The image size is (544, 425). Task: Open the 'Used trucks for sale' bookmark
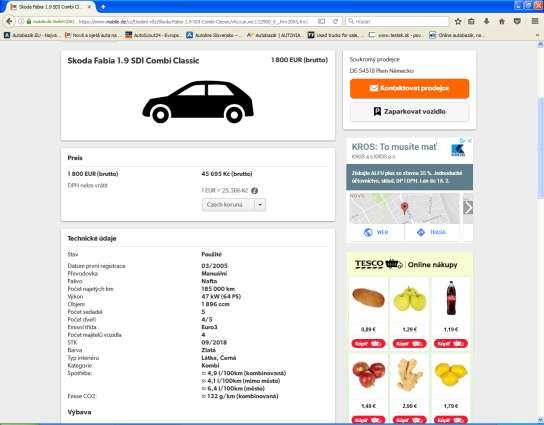click(x=334, y=35)
